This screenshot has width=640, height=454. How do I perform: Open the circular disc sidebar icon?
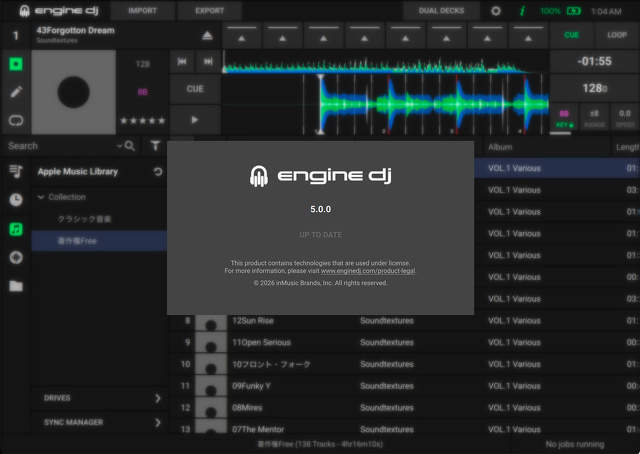[16, 258]
